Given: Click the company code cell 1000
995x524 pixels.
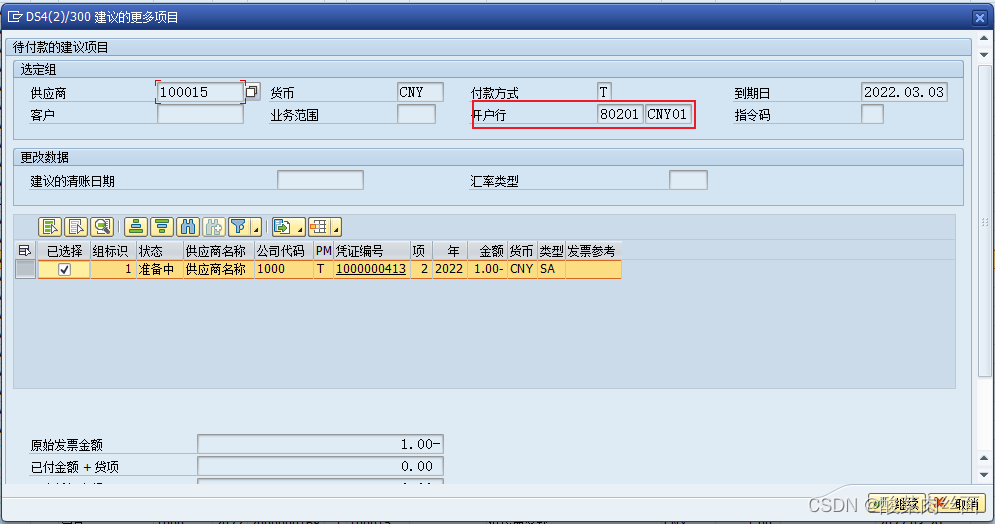Looking at the screenshot, I should (284, 269).
